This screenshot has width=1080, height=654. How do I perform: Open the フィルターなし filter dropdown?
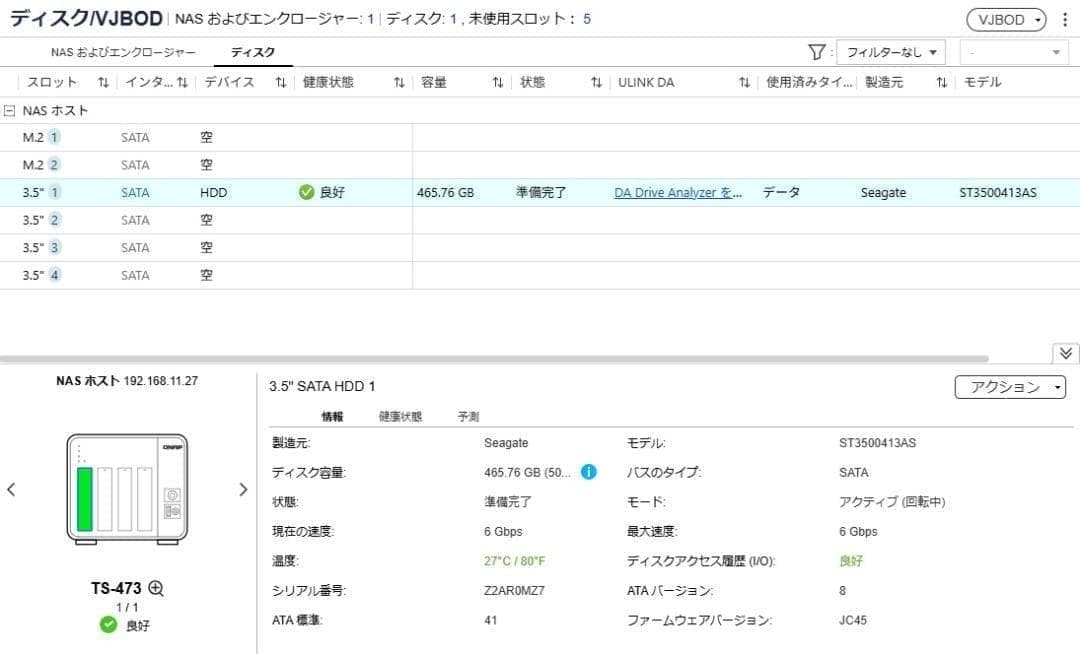point(891,52)
